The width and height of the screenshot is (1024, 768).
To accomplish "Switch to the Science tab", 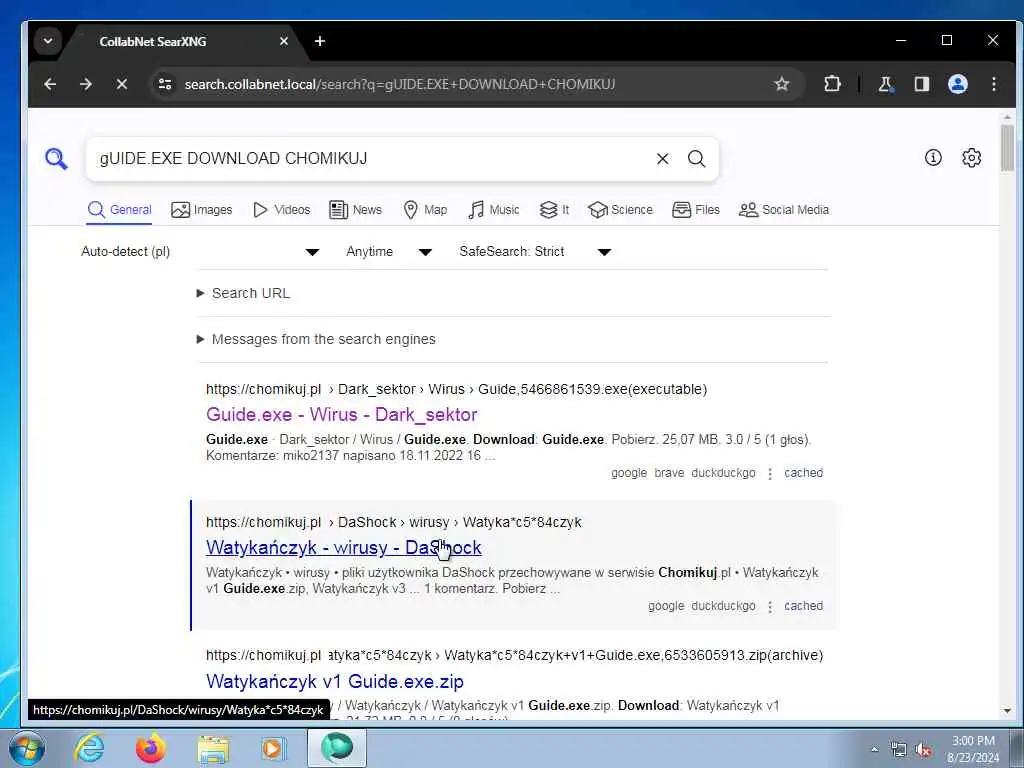I will point(620,210).
